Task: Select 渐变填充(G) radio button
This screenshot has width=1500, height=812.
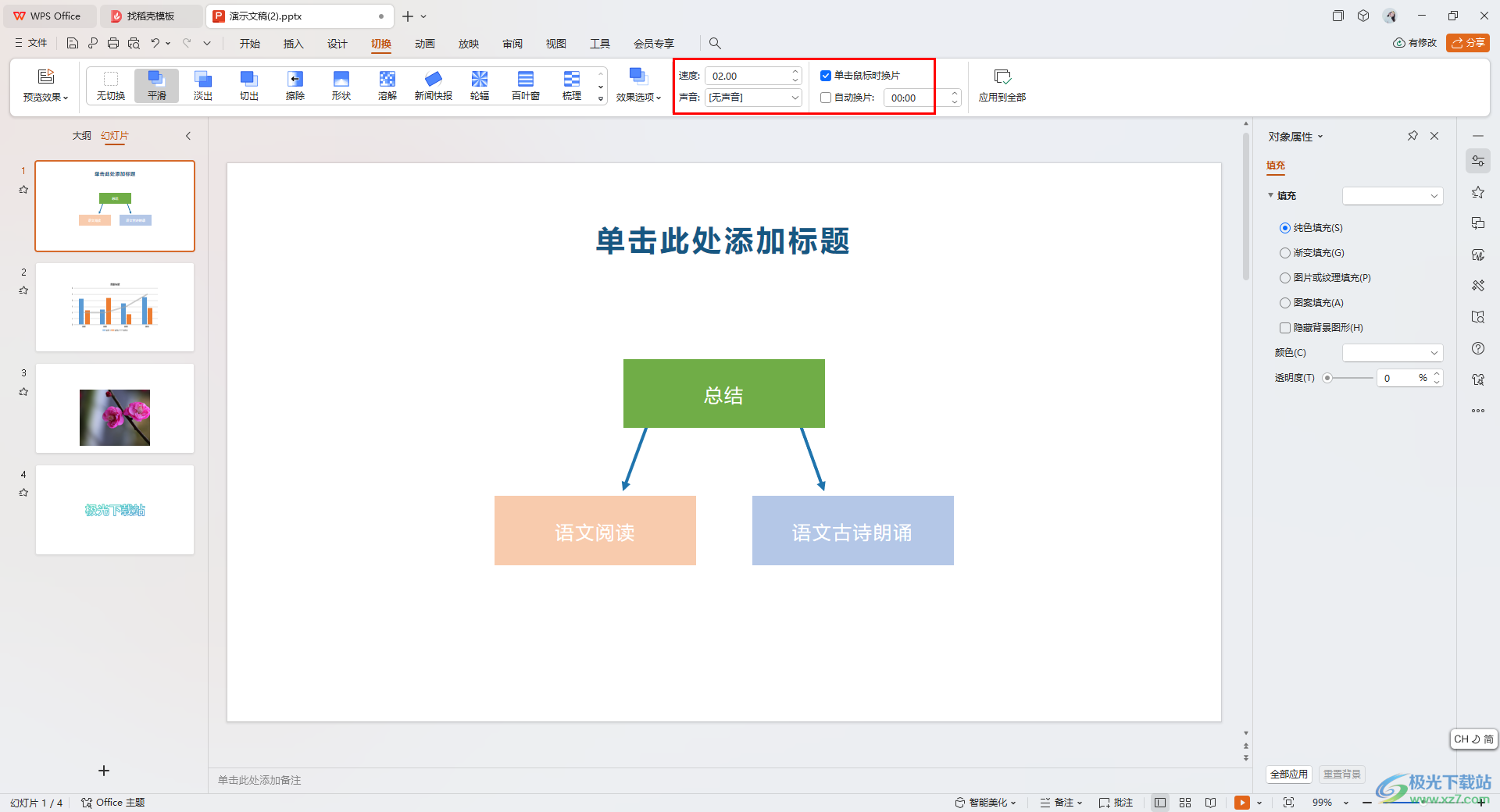Action: pyautogui.click(x=1285, y=253)
